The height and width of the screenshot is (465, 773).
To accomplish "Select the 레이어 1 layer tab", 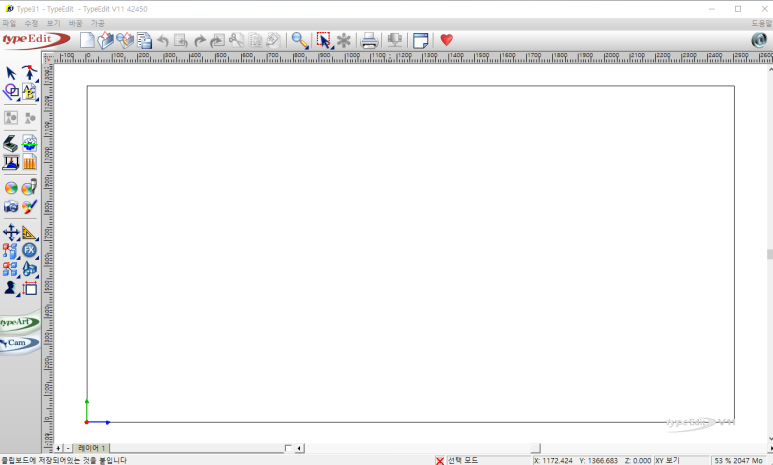I will coord(92,448).
